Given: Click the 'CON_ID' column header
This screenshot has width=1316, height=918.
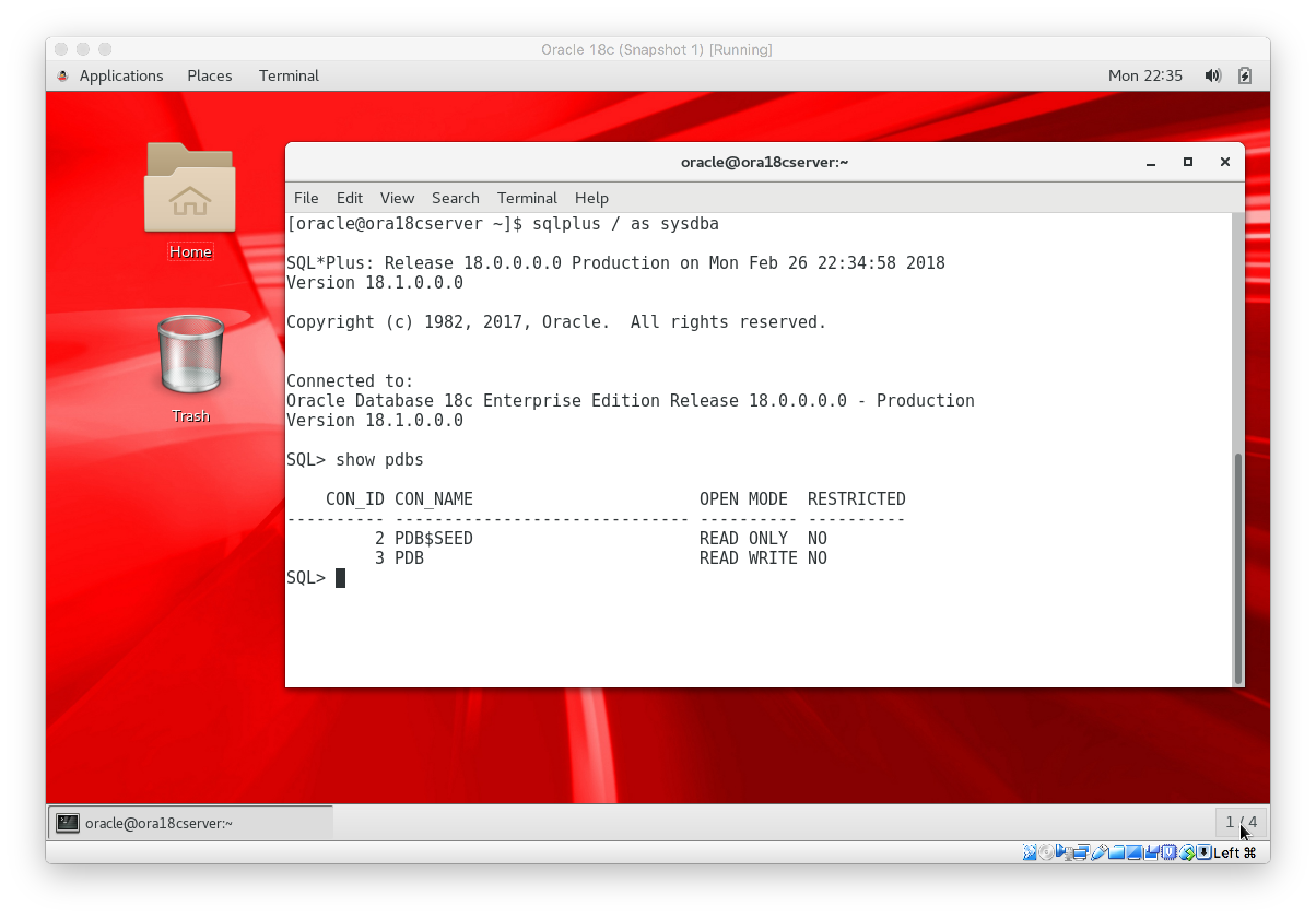Looking at the screenshot, I should [355, 498].
